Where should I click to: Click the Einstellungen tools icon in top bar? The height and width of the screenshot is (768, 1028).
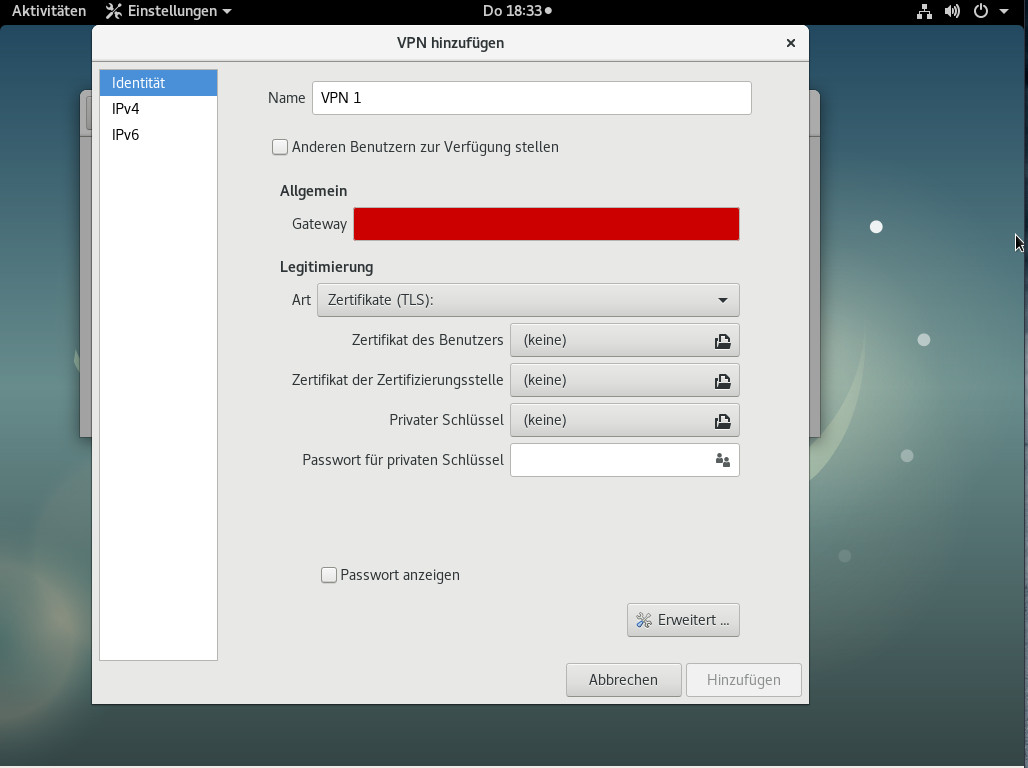(x=114, y=11)
